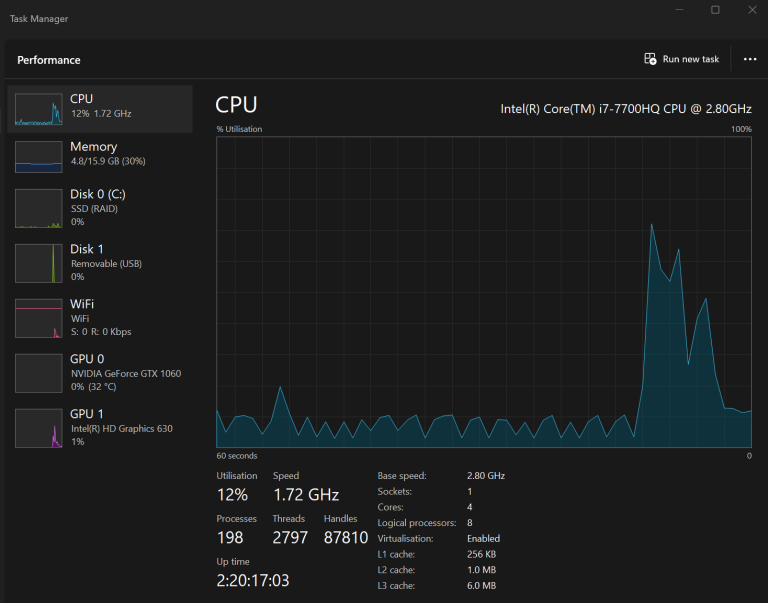This screenshot has height=603, width=768.
Task: Maximize the Task Manager window
Action: pyautogui.click(x=715, y=10)
